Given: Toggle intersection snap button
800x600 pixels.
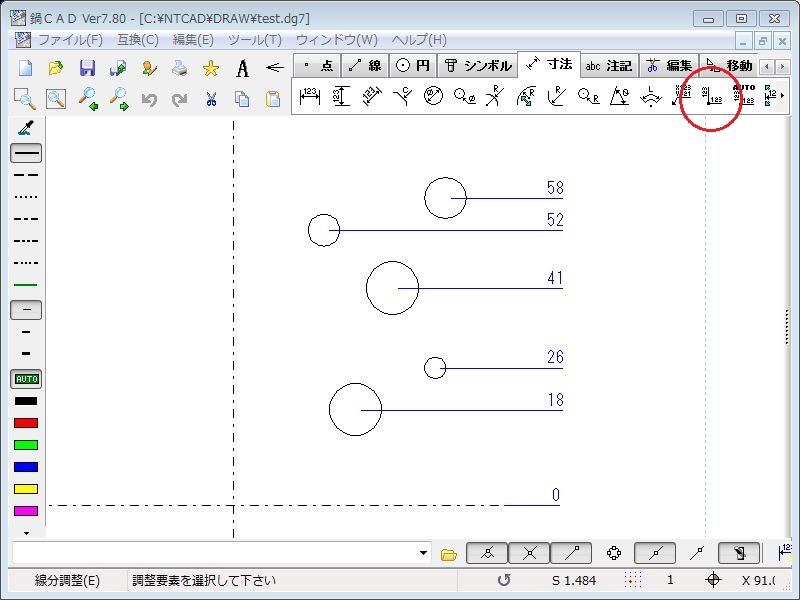Looking at the screenshot, I should (530, 553).
